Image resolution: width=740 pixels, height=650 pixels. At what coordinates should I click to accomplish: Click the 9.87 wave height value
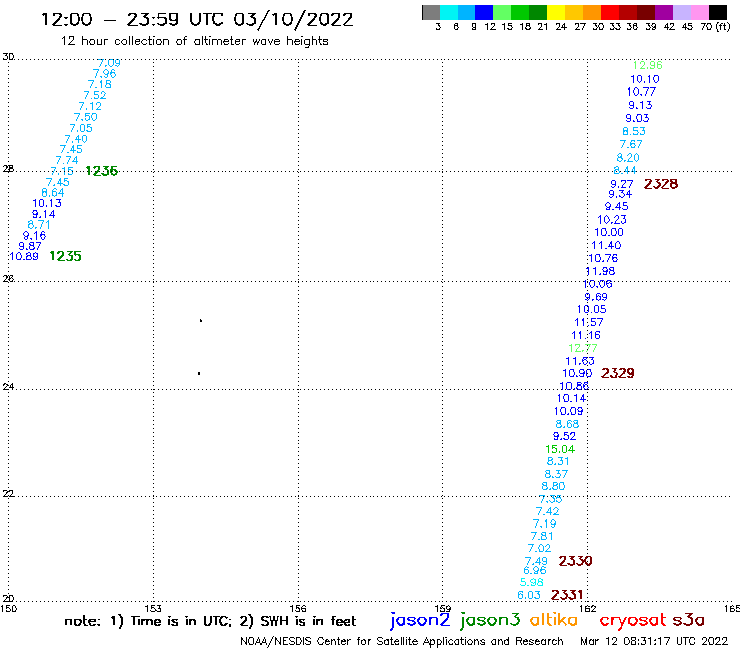click(x=30, y=246)
